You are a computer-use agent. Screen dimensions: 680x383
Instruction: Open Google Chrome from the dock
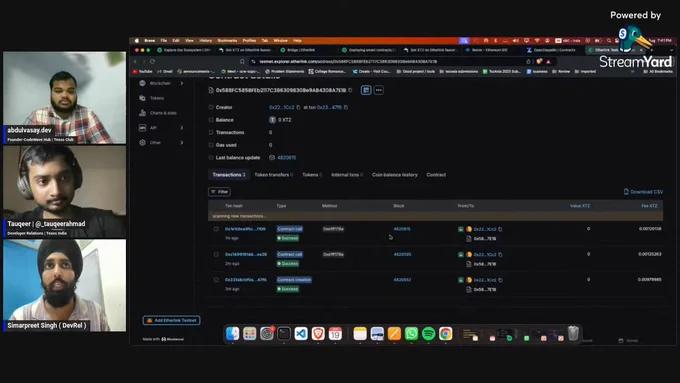445,334
